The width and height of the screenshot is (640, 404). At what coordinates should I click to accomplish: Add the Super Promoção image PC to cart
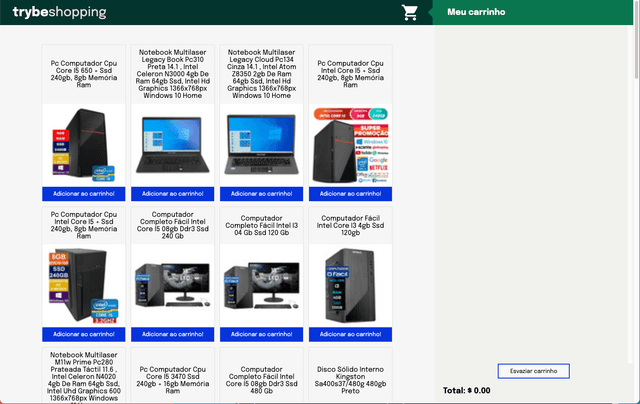click(x=351, y=194)
